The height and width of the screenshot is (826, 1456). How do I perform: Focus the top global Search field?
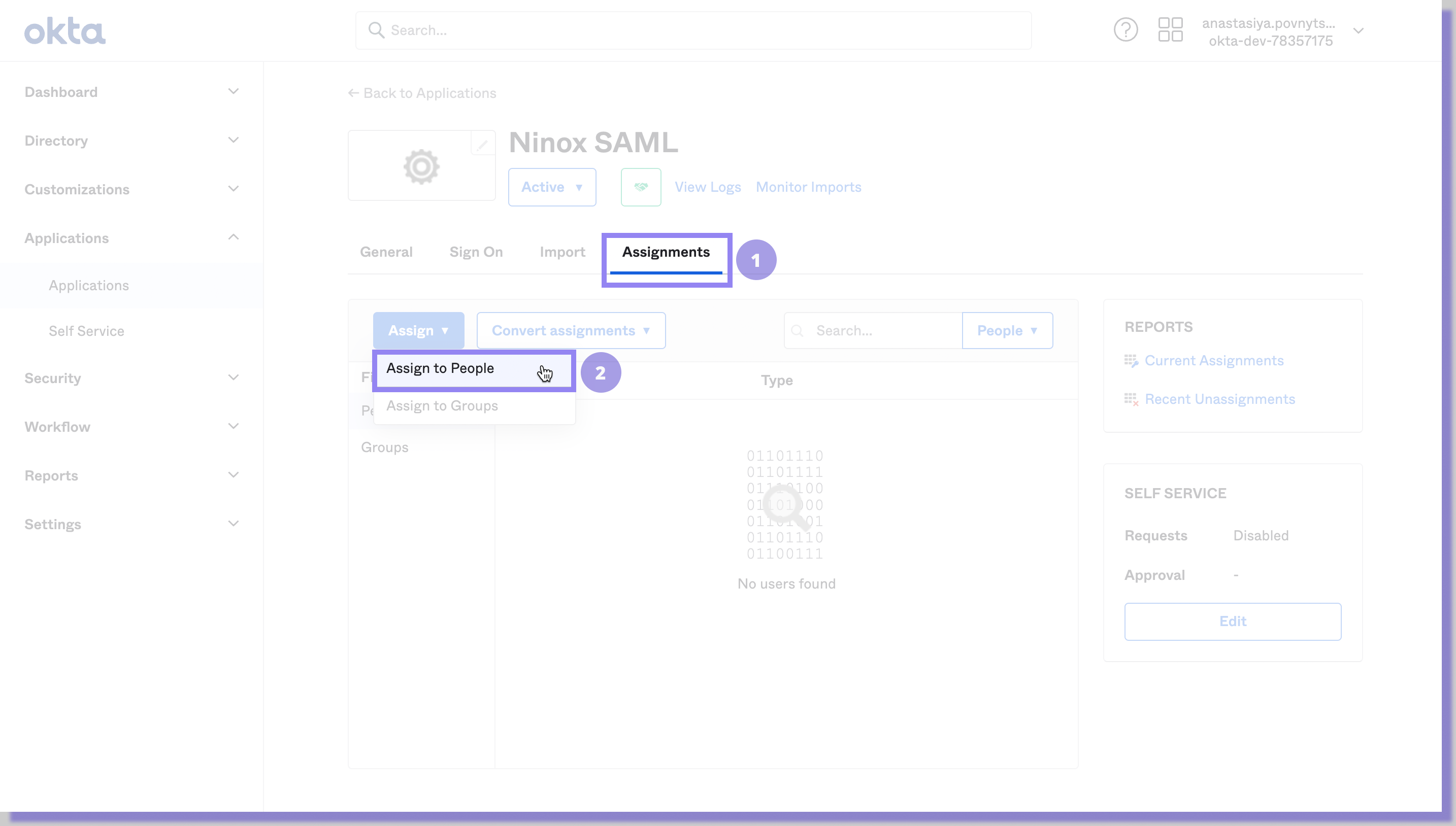point(693,30)
